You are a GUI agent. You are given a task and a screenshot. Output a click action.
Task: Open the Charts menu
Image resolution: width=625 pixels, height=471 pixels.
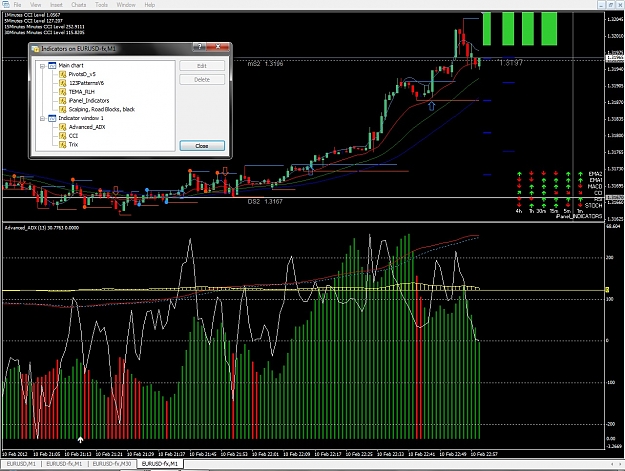click(79, 5)
